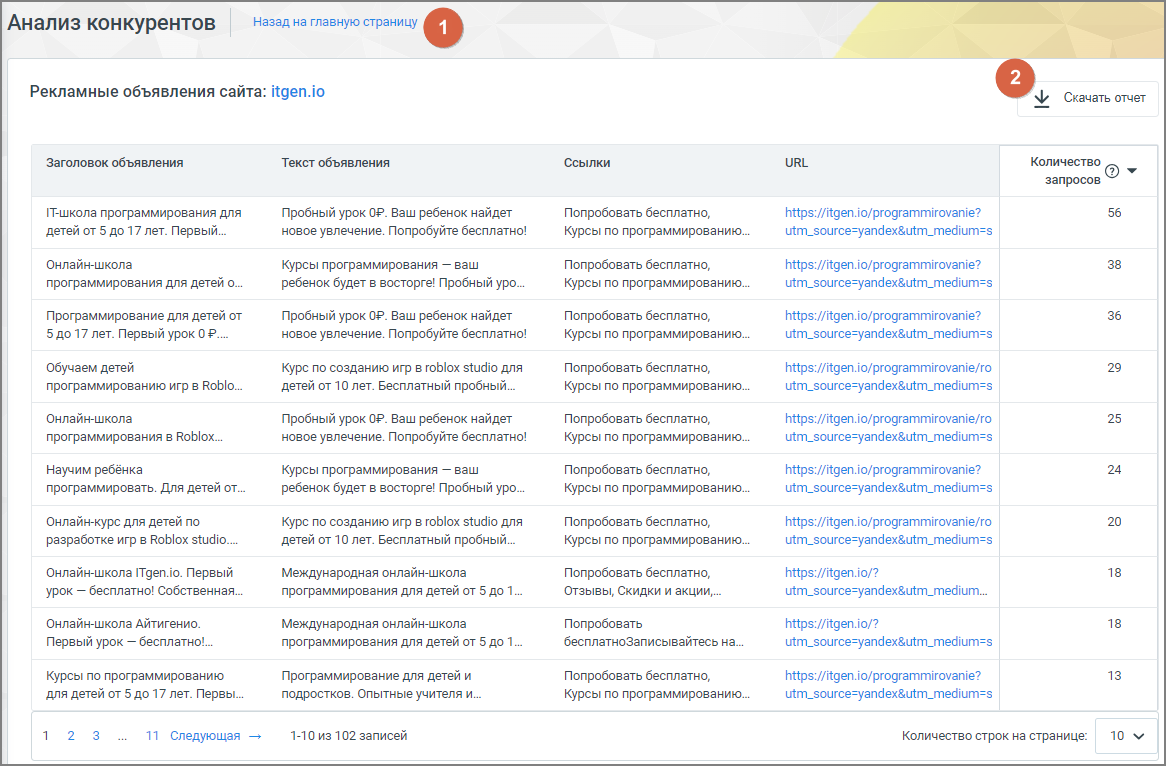The height and width of the screenshot is (766, 1166).
Task: Open the help icon beside Количество запросов
Action: pos(1112,171)
